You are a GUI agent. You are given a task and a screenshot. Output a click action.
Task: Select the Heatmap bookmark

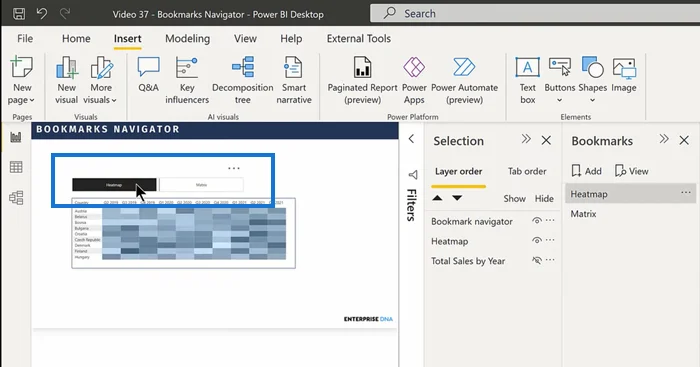(x=630, y=194)
